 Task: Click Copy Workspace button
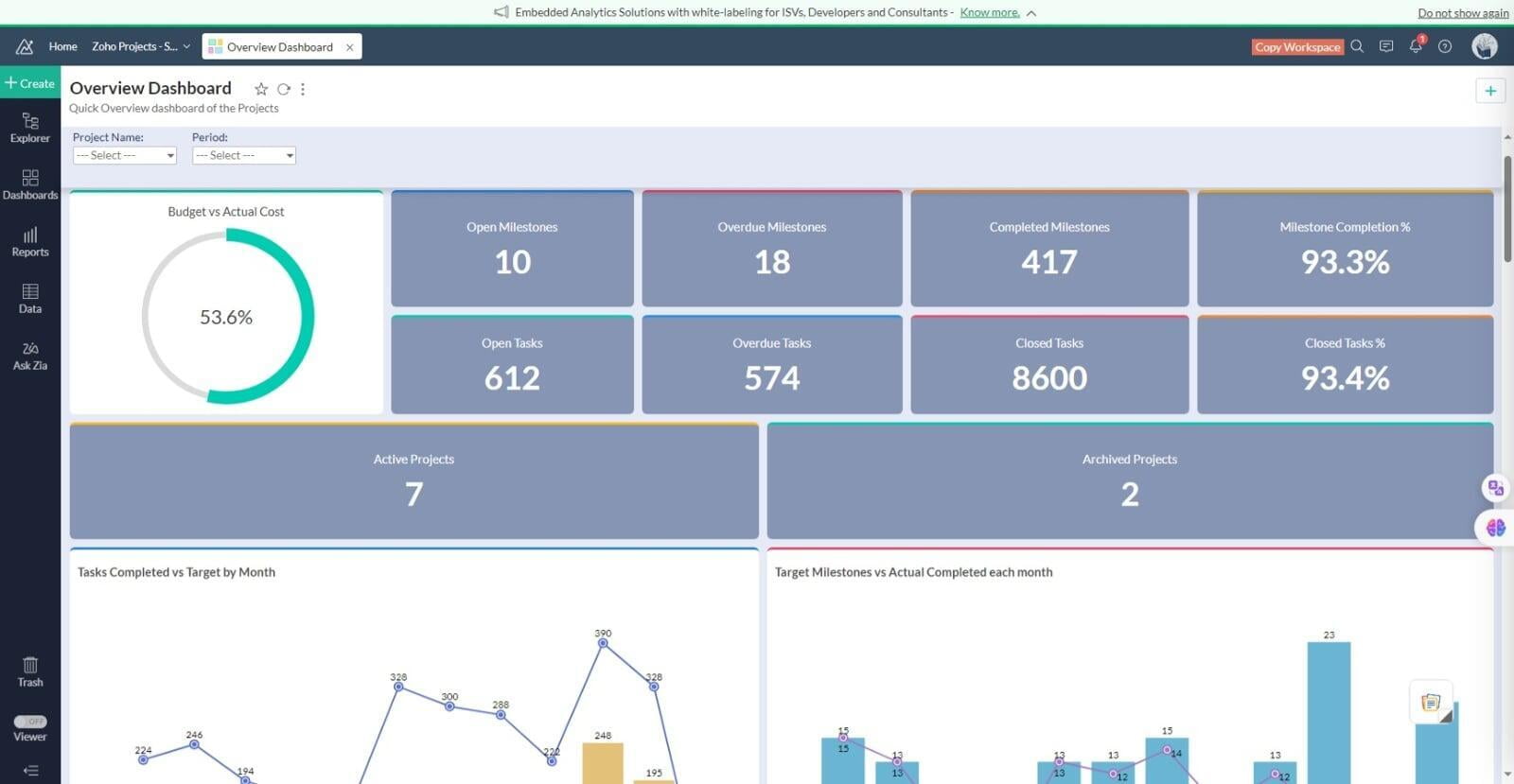point(1297,47)
